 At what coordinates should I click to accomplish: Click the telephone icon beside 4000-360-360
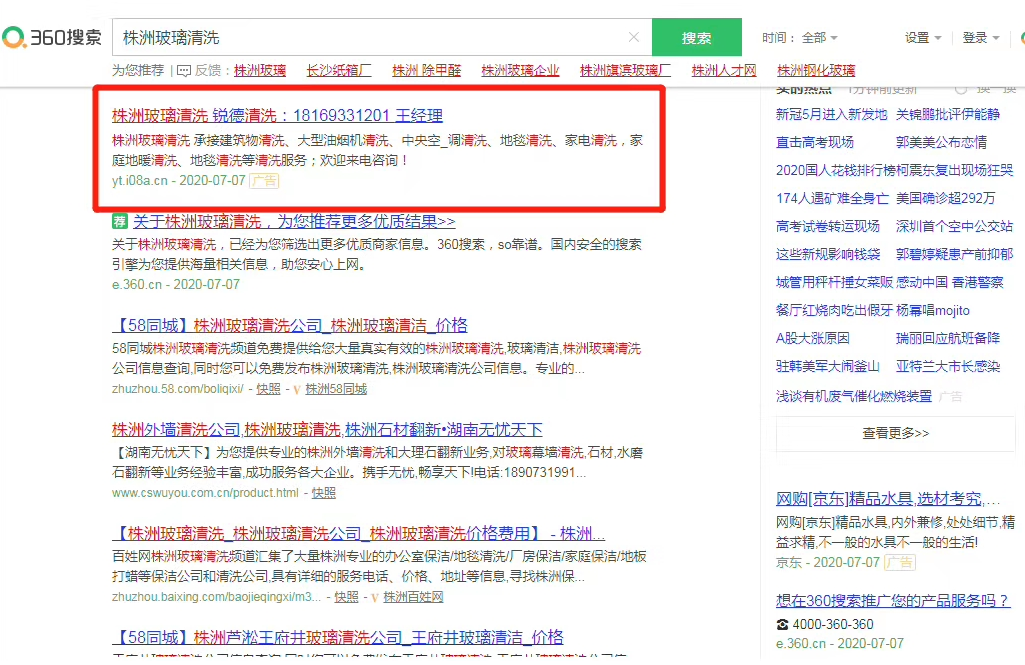click(x=782, y=624)
